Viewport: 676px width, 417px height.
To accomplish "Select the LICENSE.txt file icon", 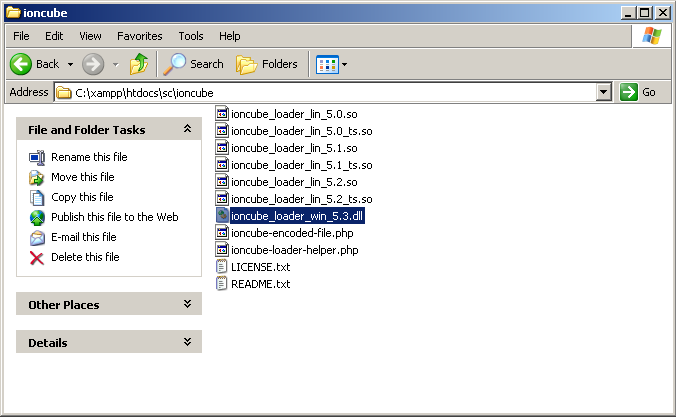I will (x=223, y=267).
